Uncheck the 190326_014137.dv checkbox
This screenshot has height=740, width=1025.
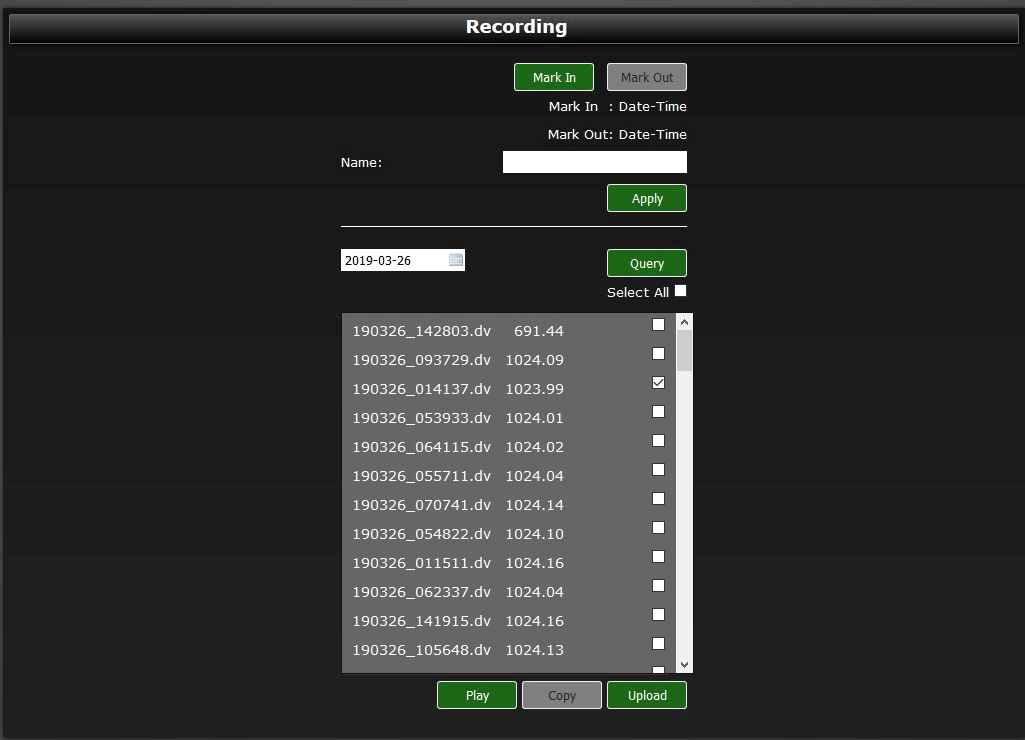point(658,382)
